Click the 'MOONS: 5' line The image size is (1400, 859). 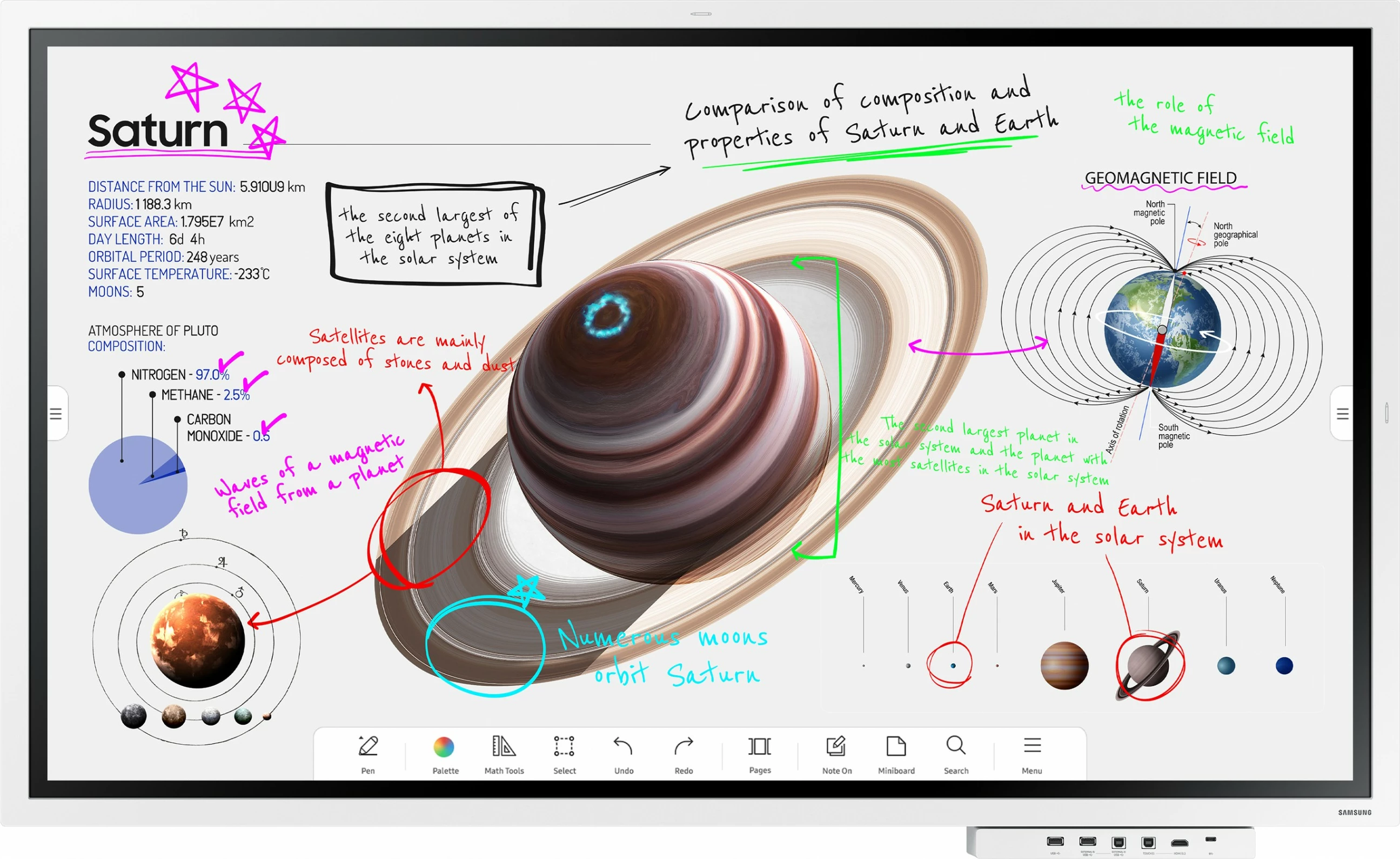116,291
